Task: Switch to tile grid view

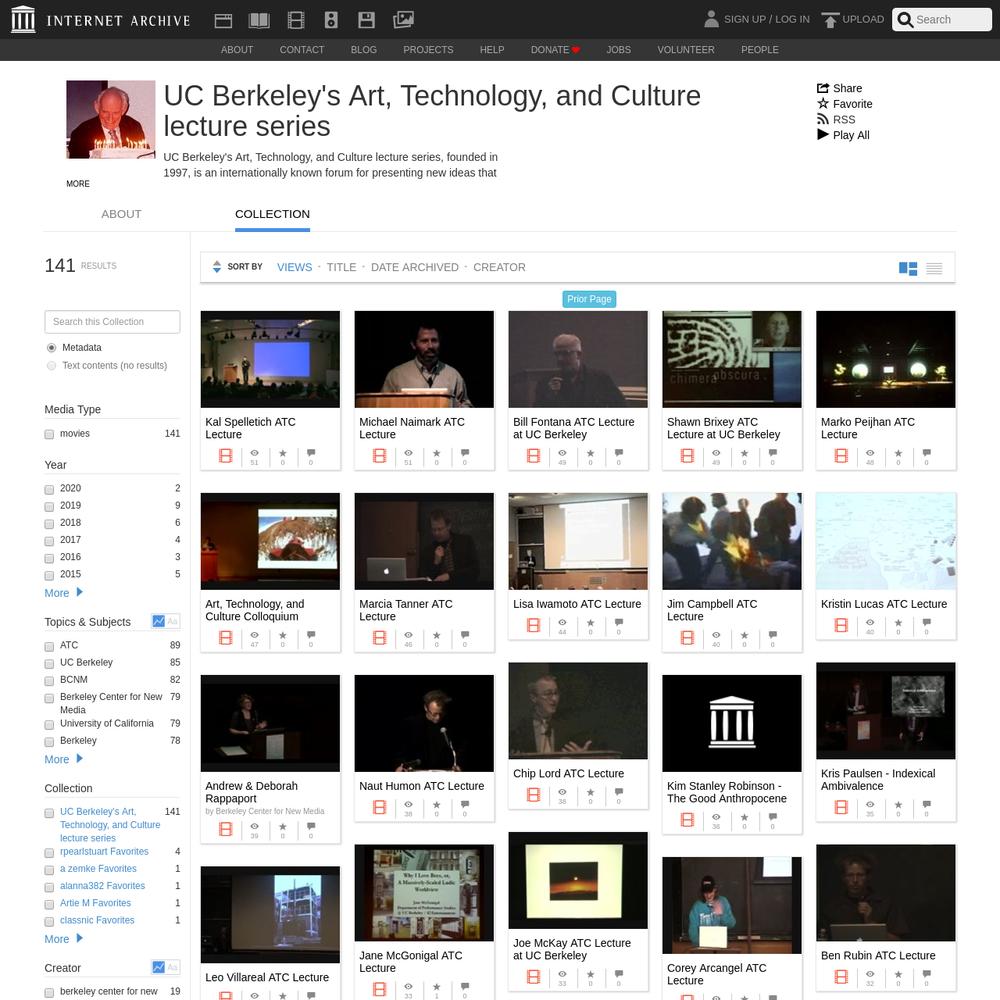Action: click(x=908, y=268)
